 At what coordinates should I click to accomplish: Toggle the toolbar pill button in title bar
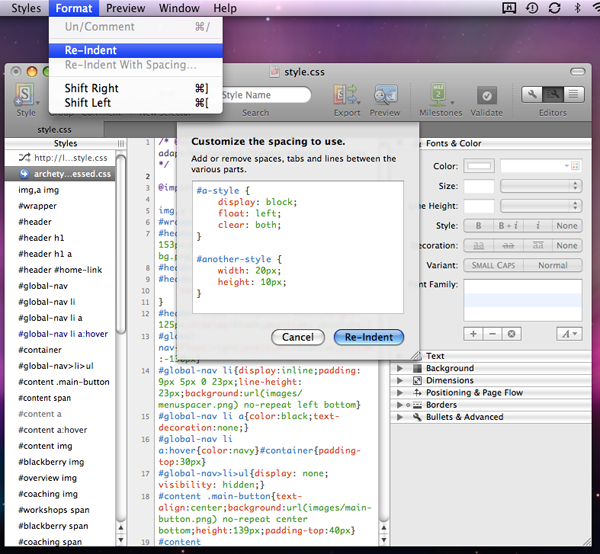(x=577, y=72)
